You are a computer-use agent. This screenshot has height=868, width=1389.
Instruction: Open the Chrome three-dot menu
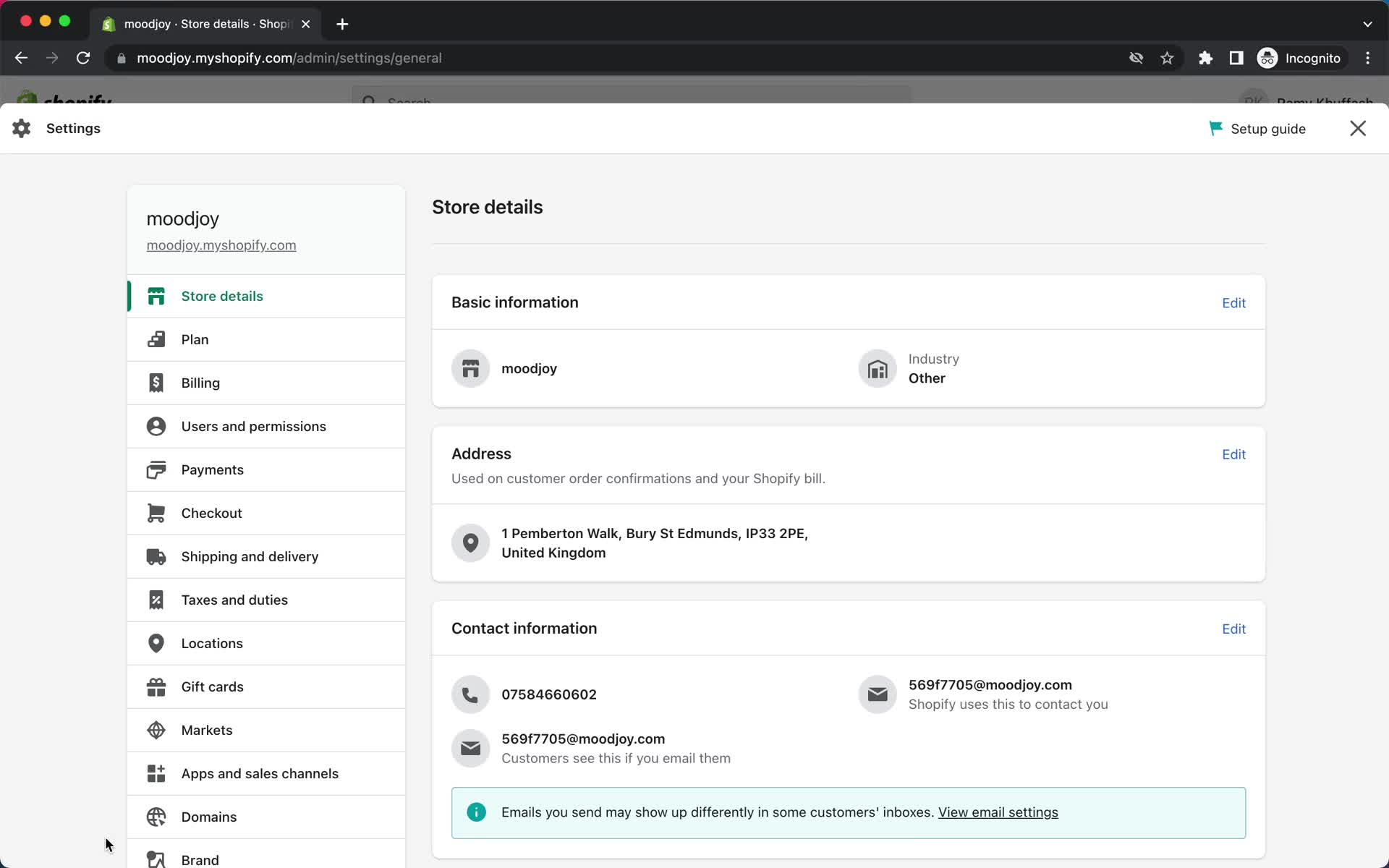point(1367,58)
